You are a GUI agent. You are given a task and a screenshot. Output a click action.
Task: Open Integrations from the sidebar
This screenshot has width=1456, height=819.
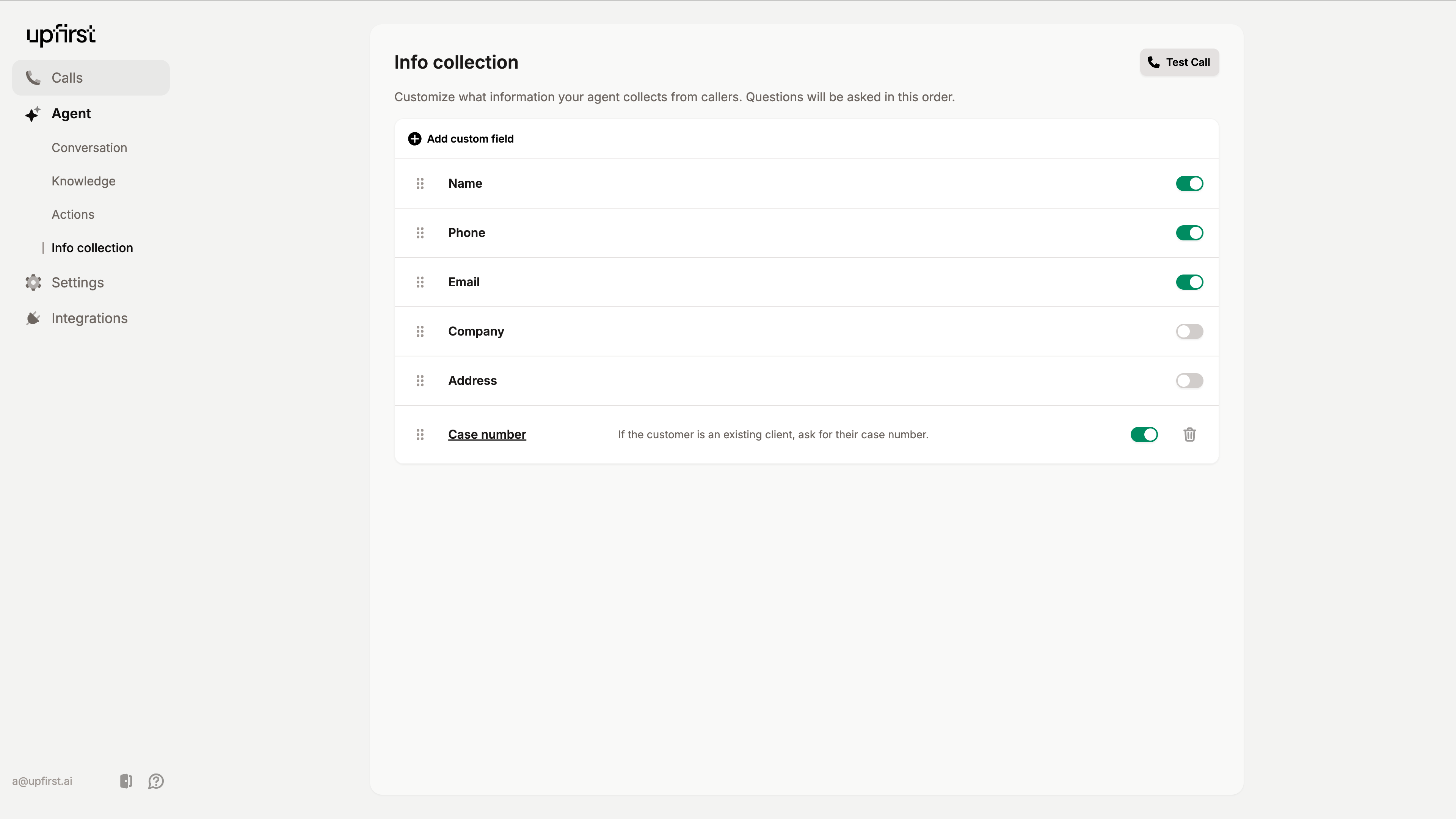tap(89, 318)
